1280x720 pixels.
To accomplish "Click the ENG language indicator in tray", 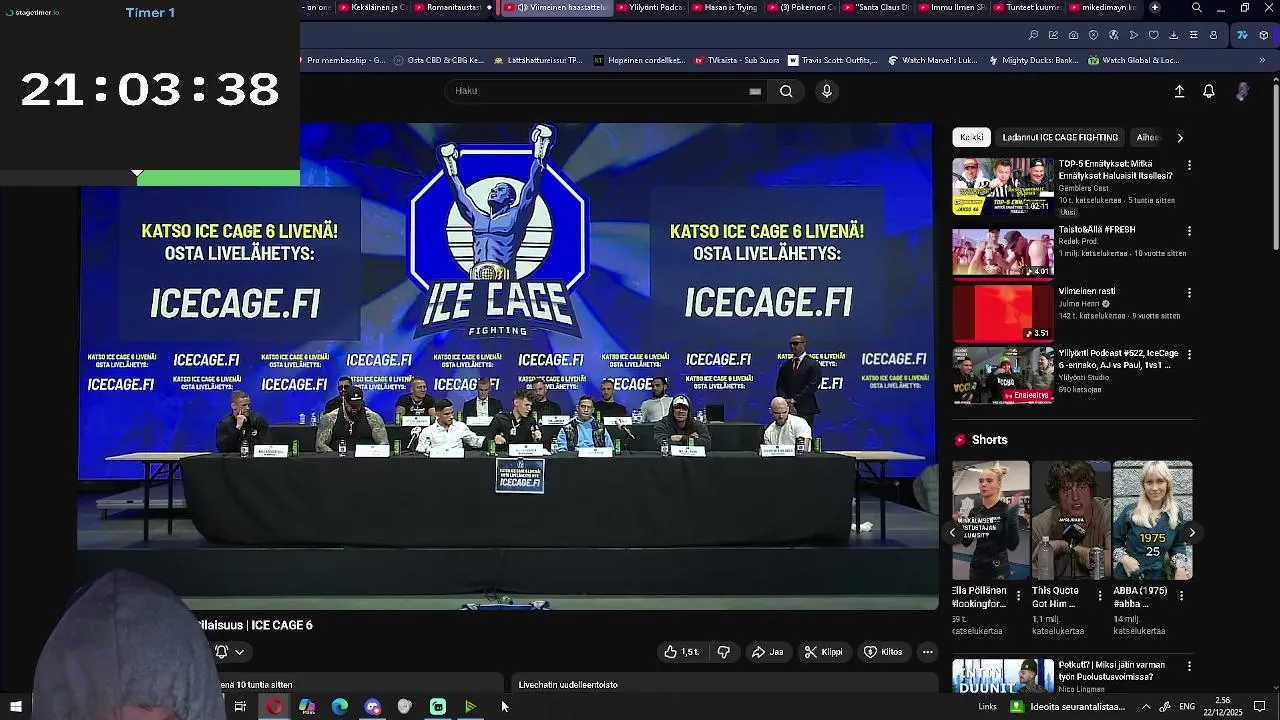I will [x=1187, y=707].
